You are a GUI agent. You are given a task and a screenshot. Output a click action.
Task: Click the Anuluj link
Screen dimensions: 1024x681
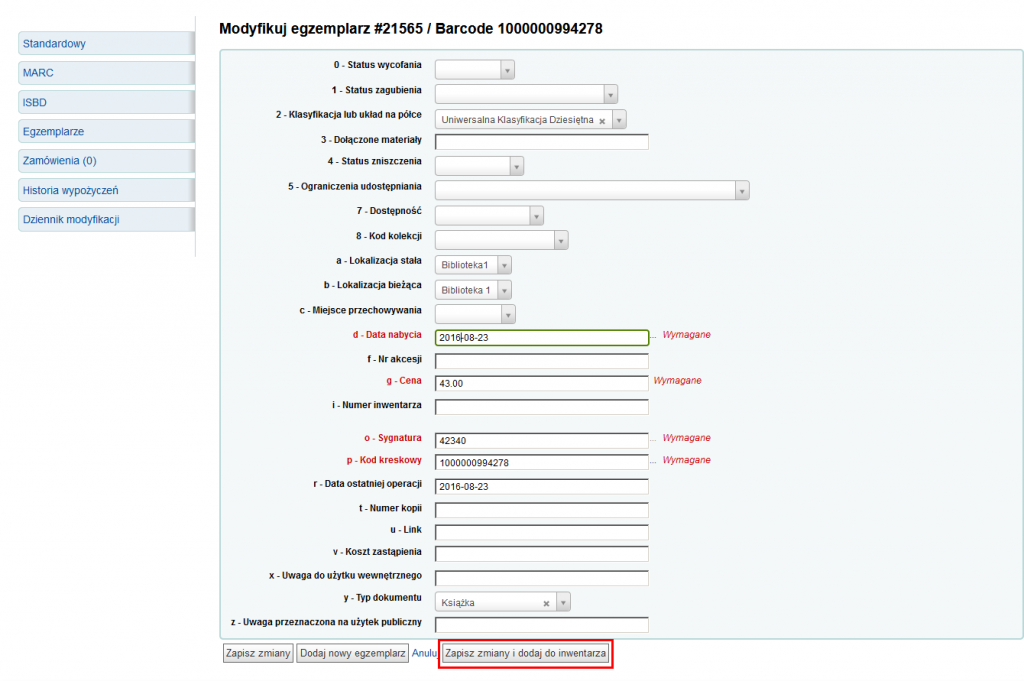coord(425,654)
